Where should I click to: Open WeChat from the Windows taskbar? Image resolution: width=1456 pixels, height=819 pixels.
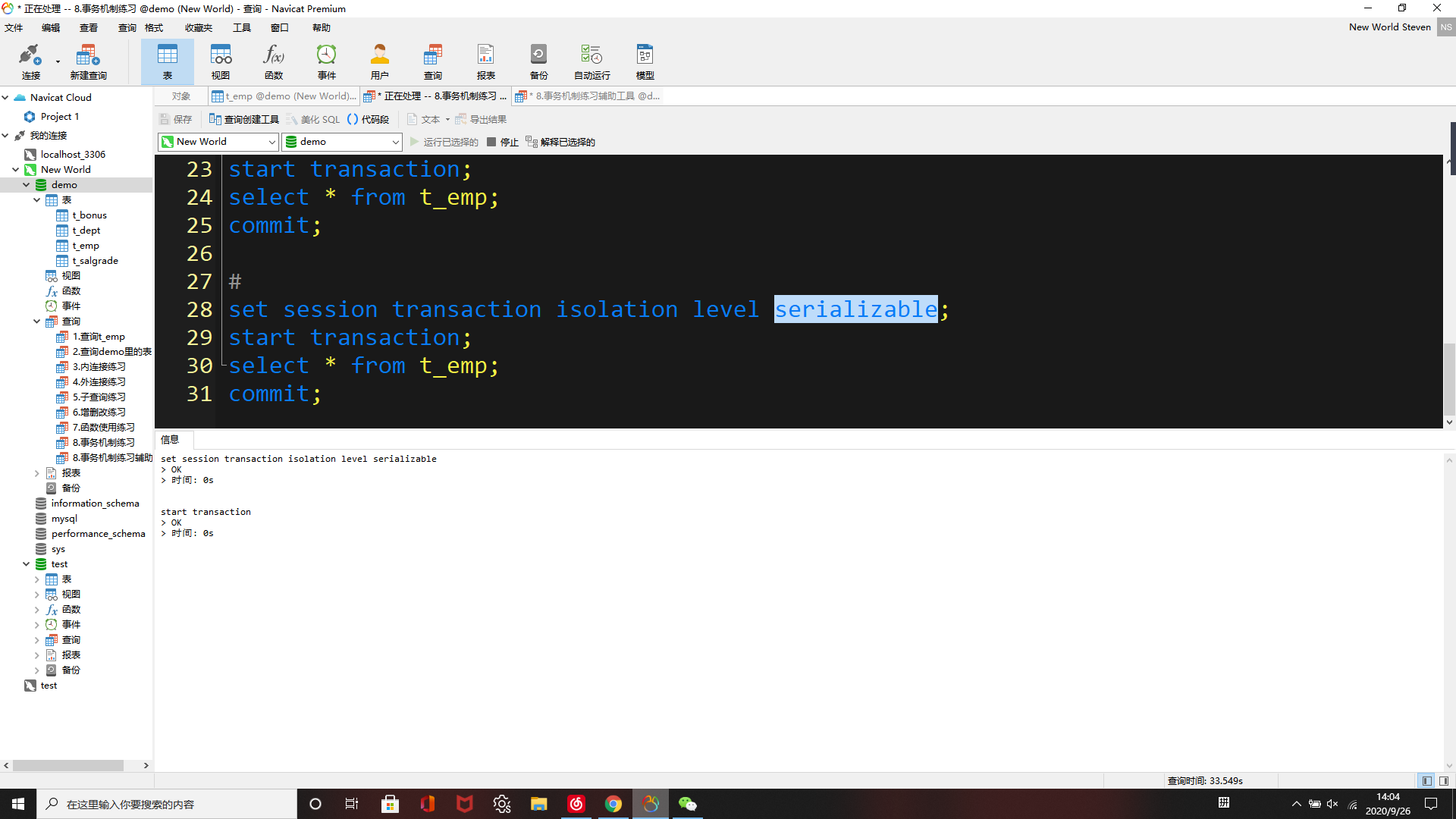click(x=687, y=804)
